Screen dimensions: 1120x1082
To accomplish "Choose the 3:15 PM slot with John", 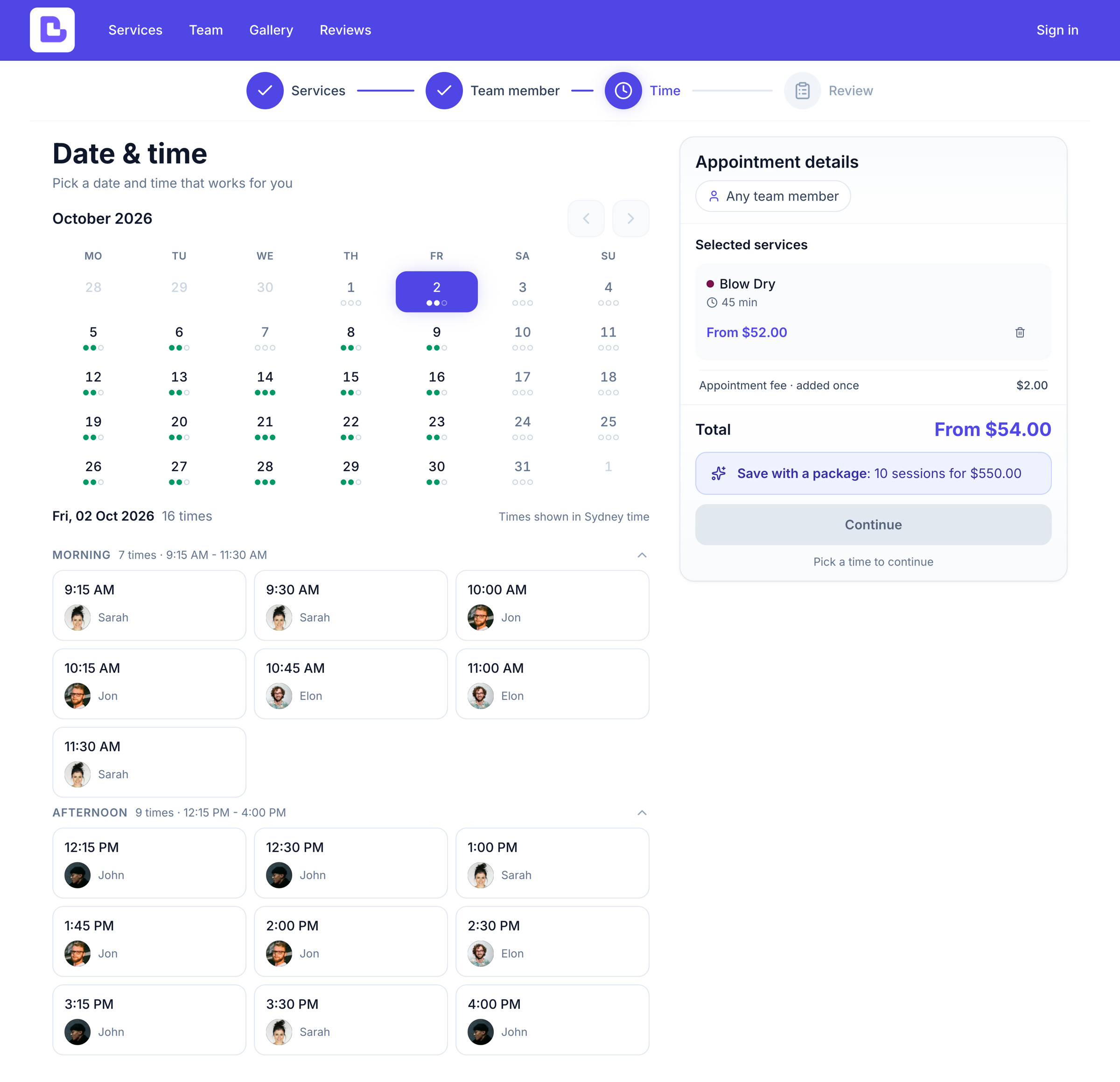I will tap(149, 1020).
